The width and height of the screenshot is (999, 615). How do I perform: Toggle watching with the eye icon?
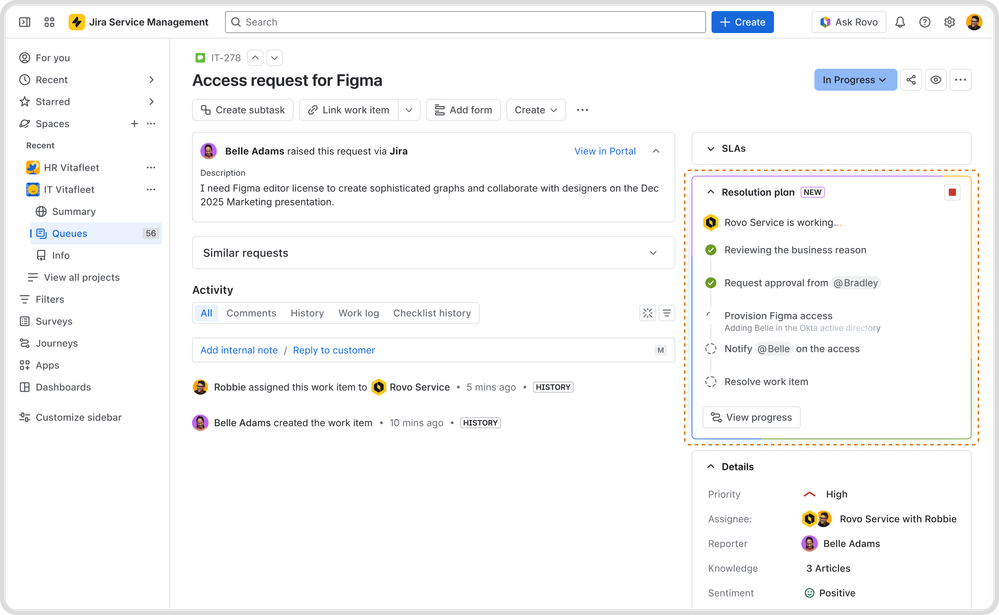pyautogui.click(x=935, y=80)
